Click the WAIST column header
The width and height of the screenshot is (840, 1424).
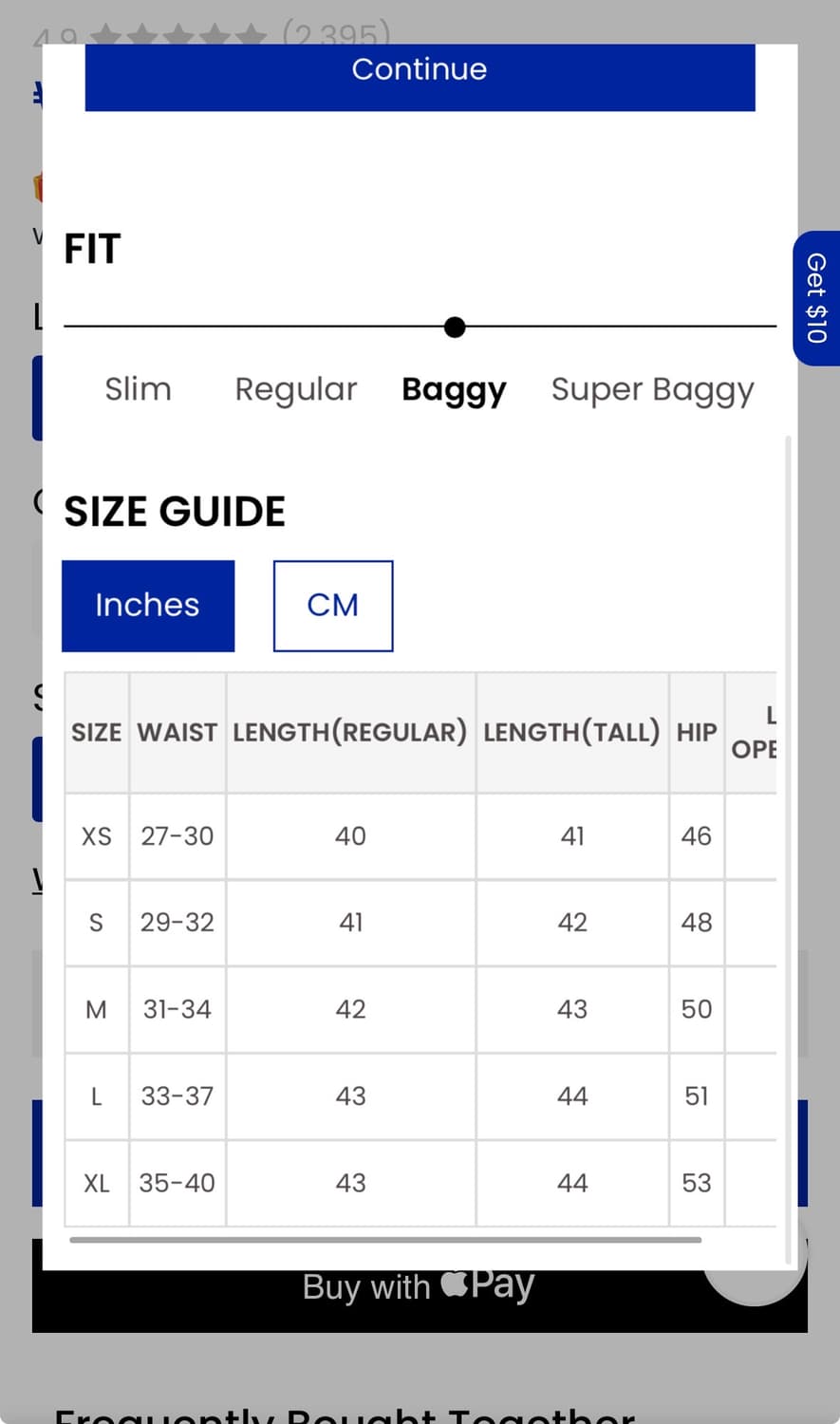(177, 732)
